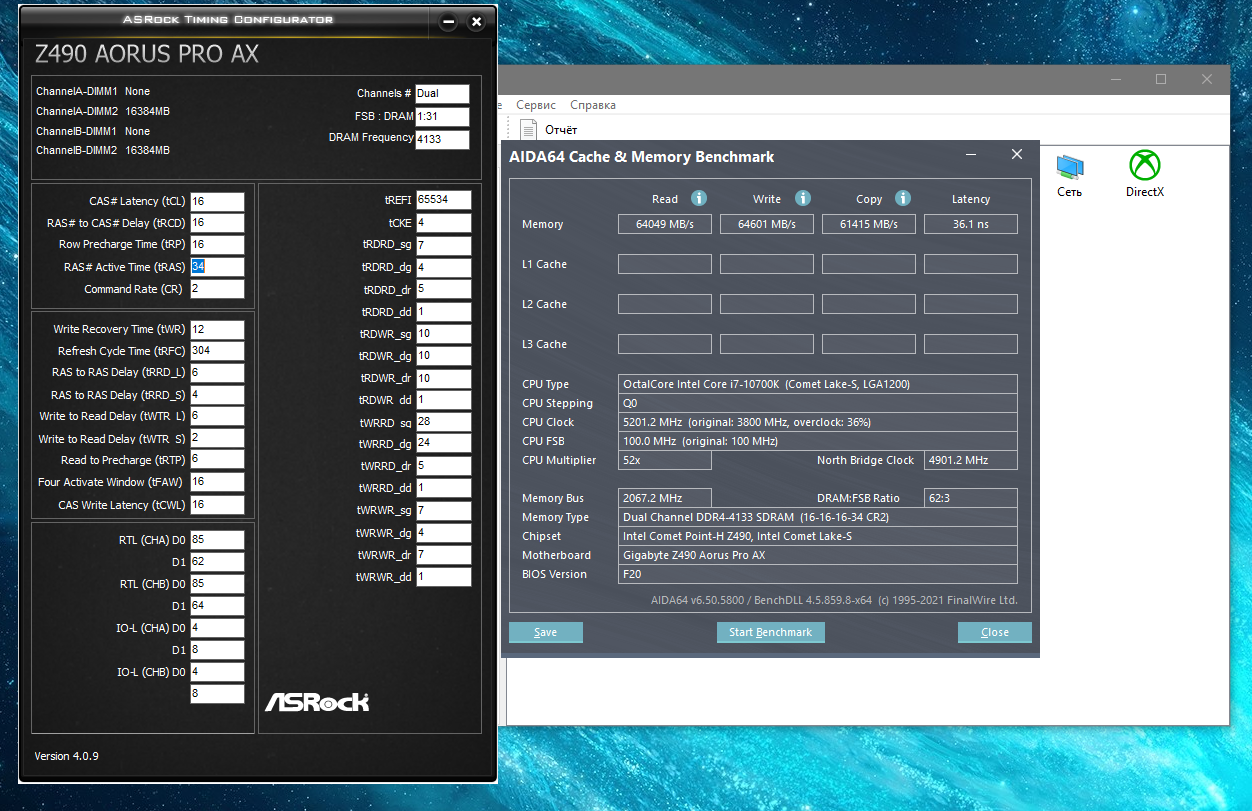Image resolution: width=1252 pixels, height=811 pixels.
Task: Select the FSB : DRAM ratio field
Action: tap(442, 117)
